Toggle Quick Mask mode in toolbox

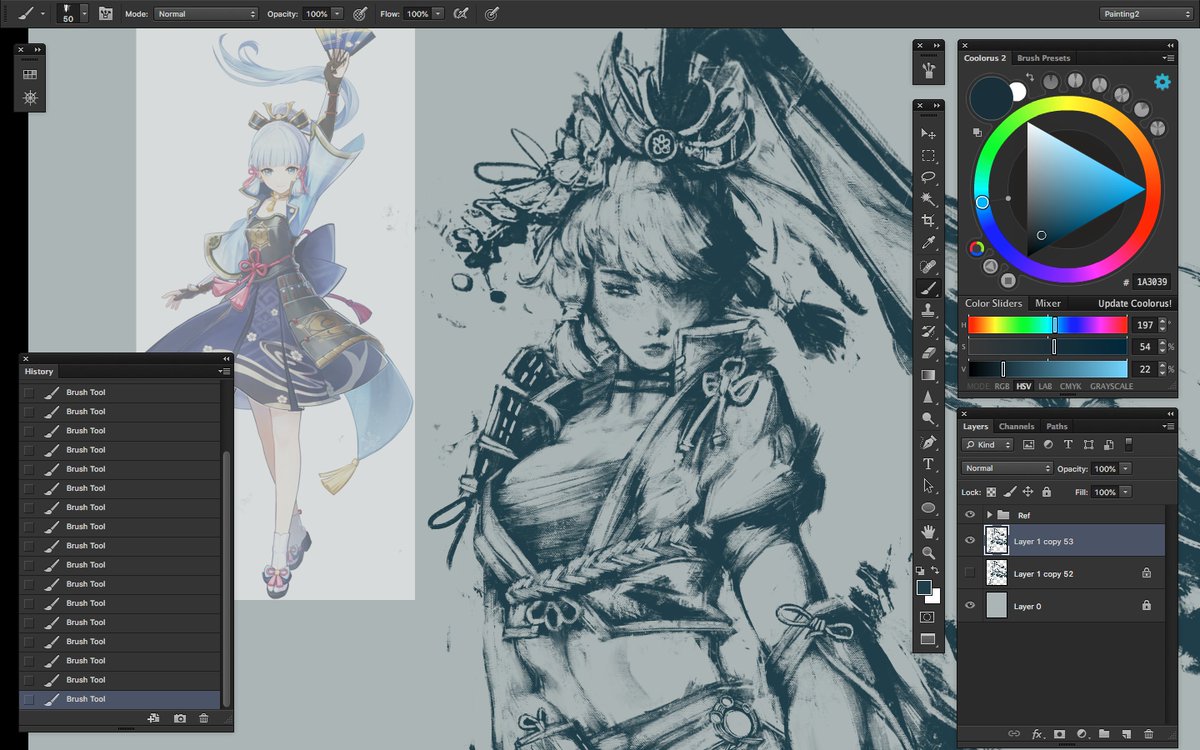[928, 617]
